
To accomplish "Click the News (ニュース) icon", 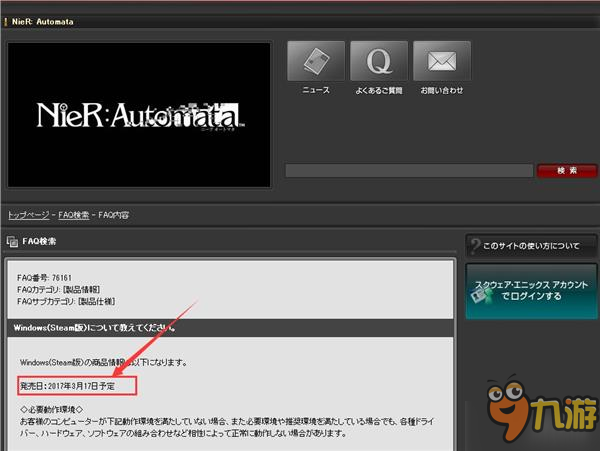I will click(x=316, y=61).
